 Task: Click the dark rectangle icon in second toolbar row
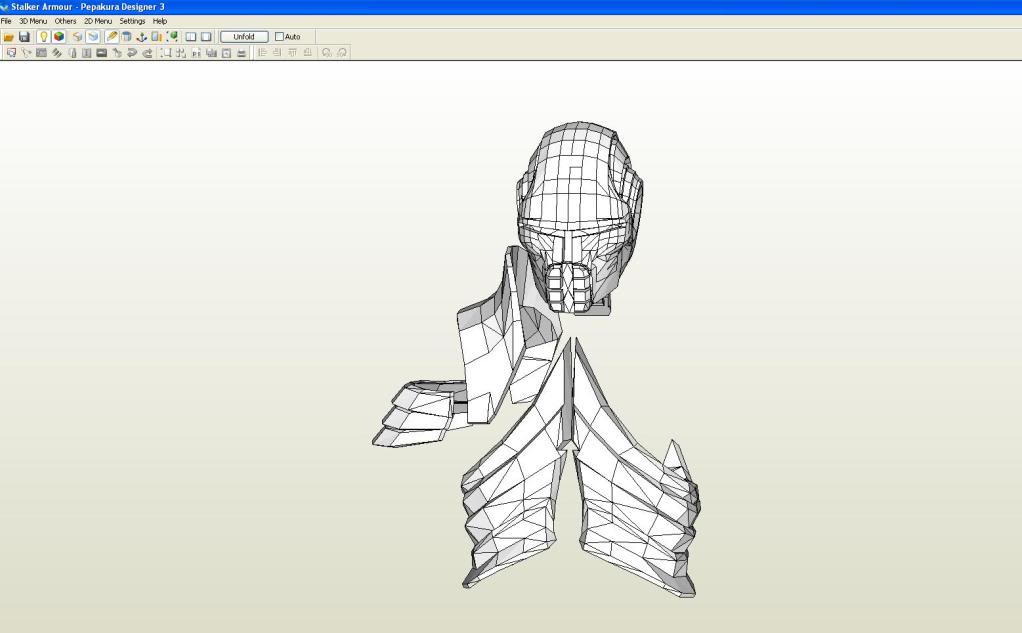102,53
